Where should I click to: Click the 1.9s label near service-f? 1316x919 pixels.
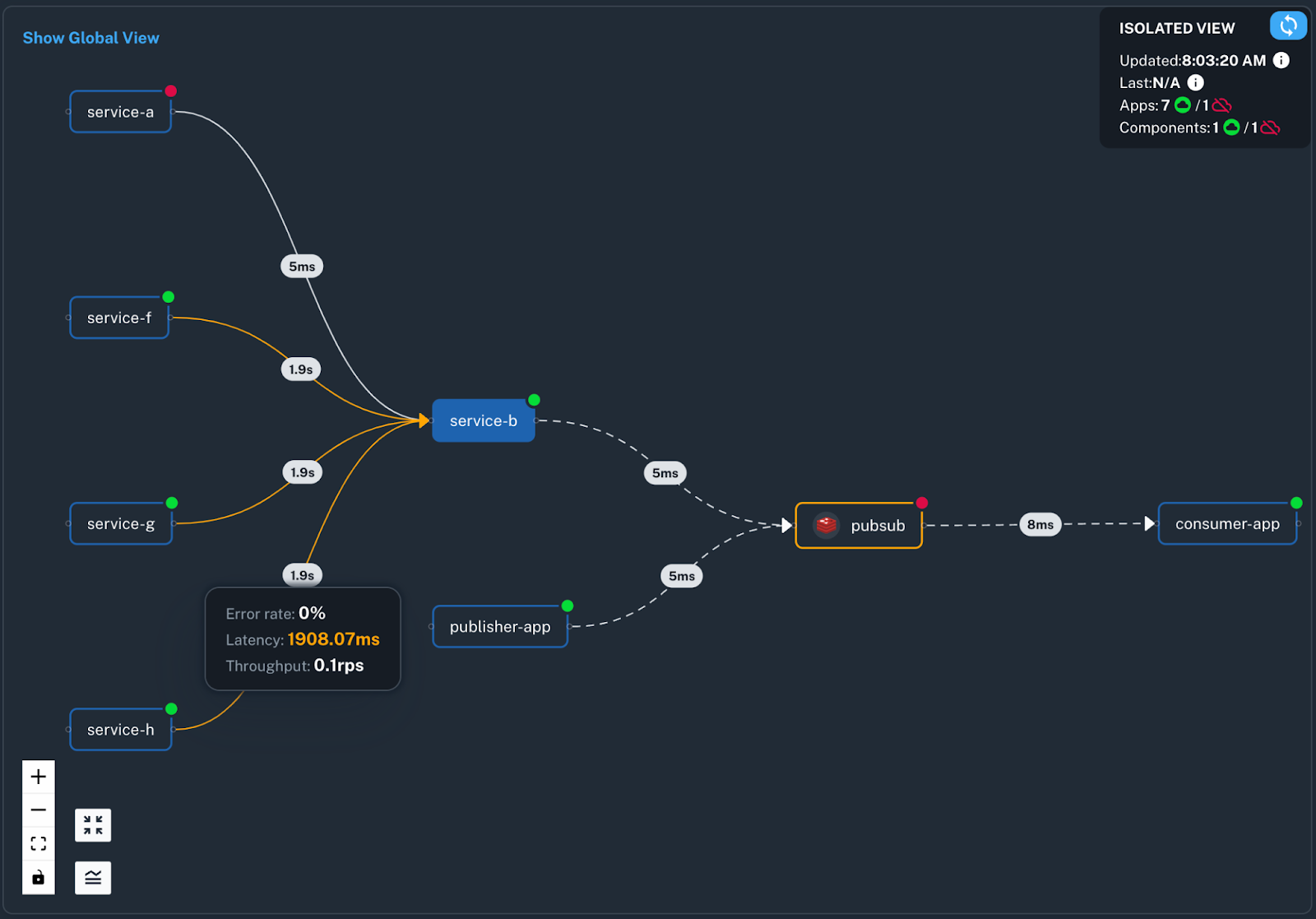pyautogui.click(x=300, y=369)
